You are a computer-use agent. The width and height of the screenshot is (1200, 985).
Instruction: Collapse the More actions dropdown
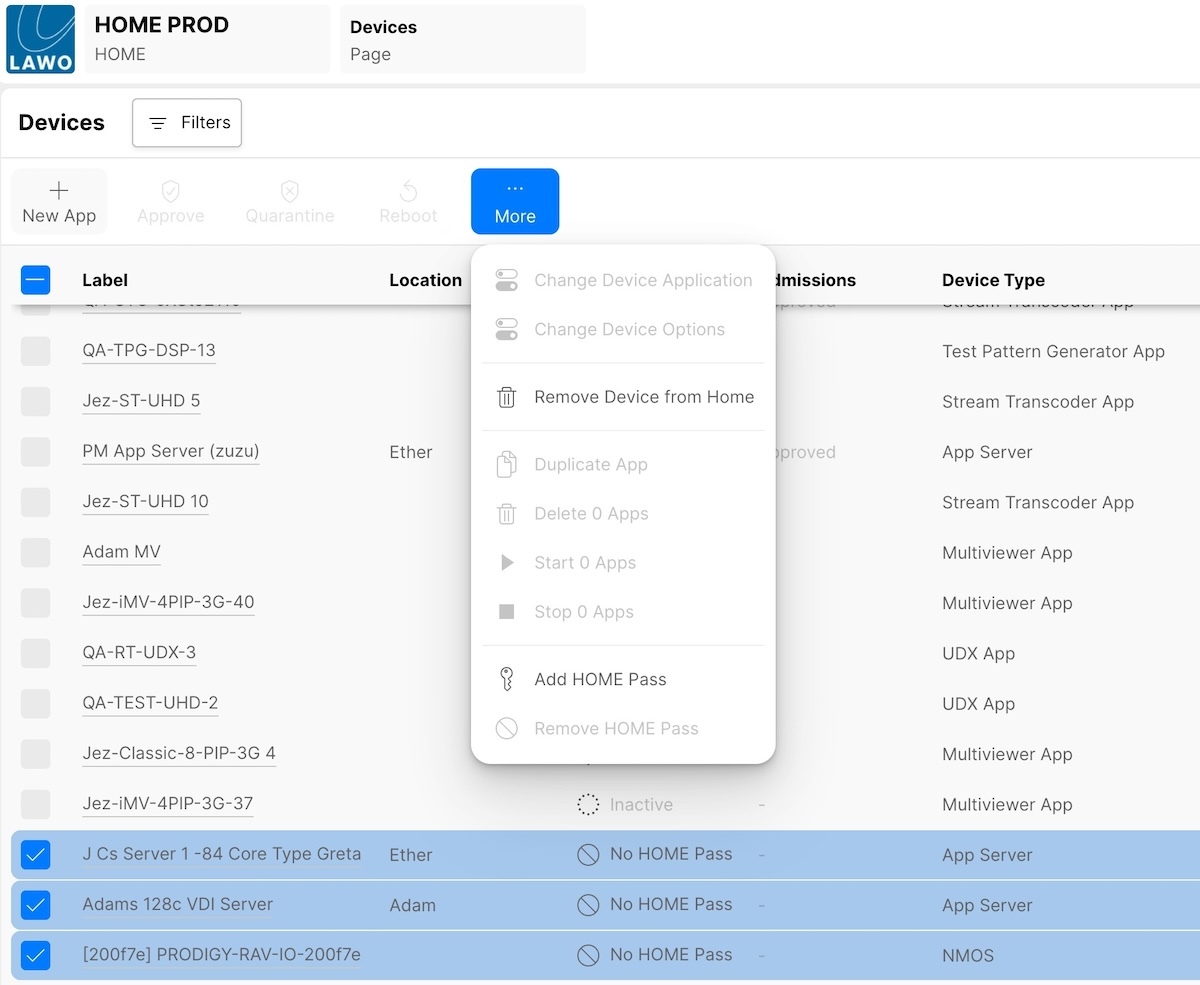coord(515,201)
